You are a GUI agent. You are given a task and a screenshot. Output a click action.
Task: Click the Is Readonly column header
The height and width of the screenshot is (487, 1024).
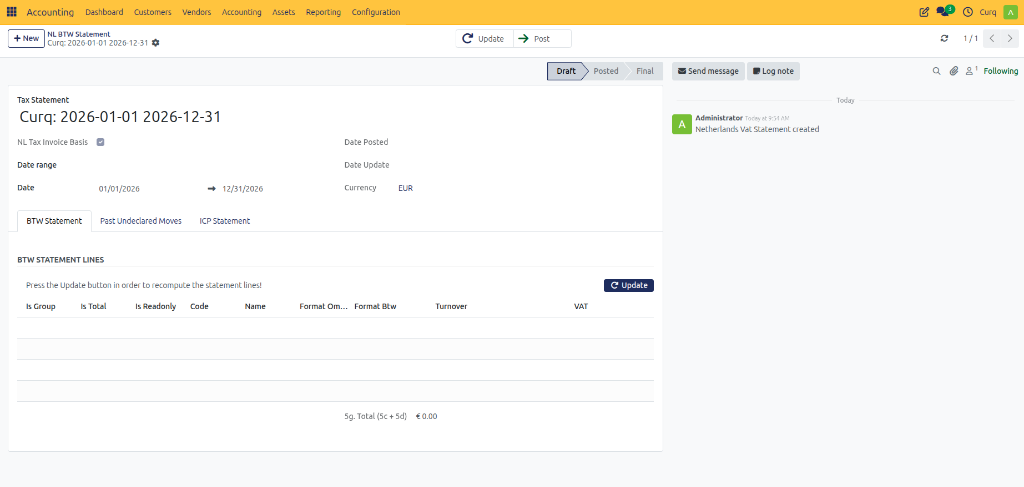155,306
